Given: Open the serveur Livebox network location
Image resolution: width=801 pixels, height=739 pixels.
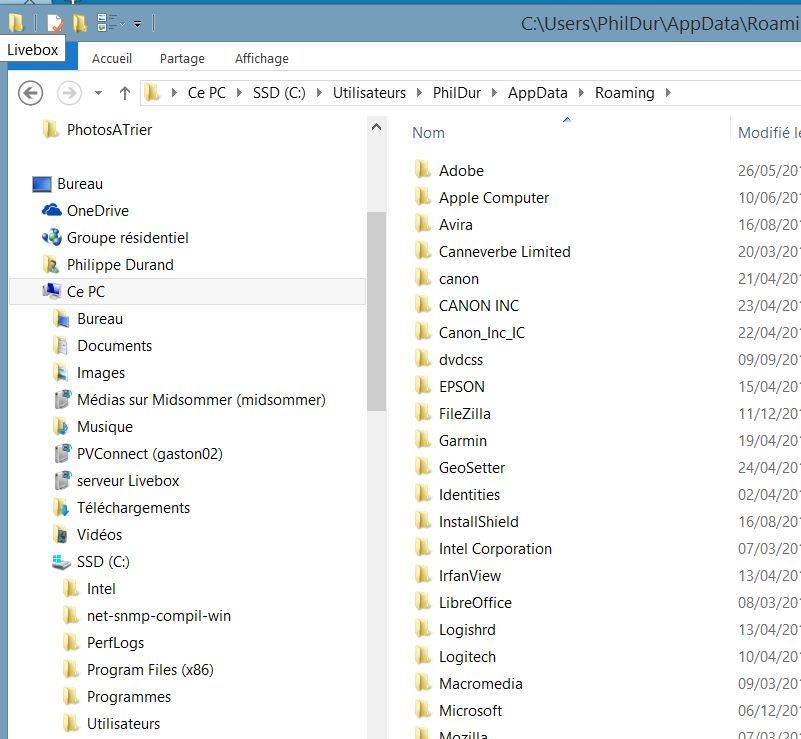Looking at the screenshot, I should [x=127, y=481].
